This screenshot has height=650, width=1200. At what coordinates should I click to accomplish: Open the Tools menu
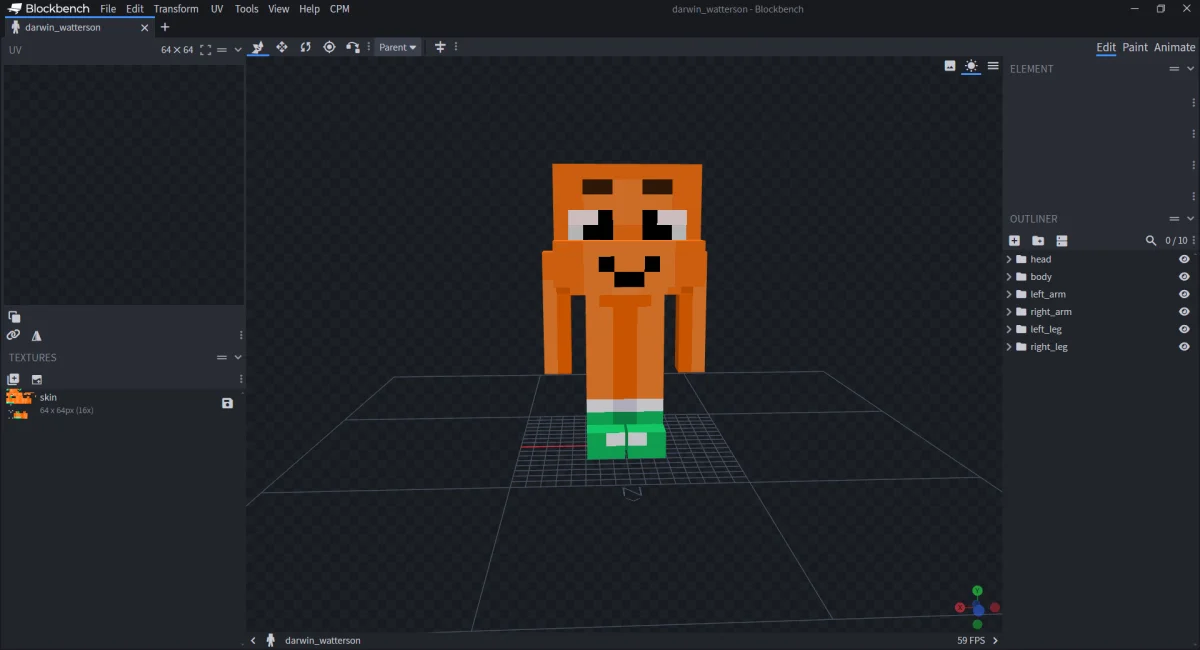[246, 9]
